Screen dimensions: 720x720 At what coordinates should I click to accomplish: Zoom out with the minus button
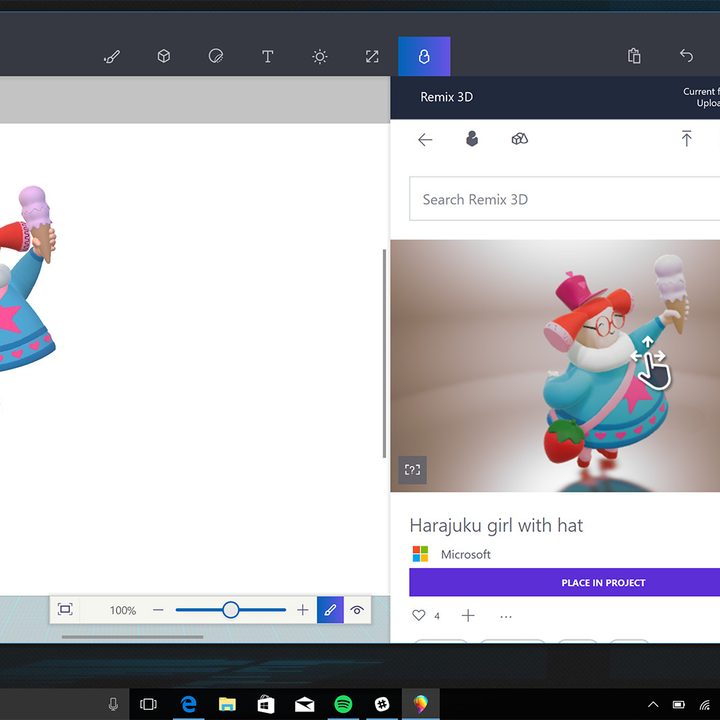coord(158,610)
